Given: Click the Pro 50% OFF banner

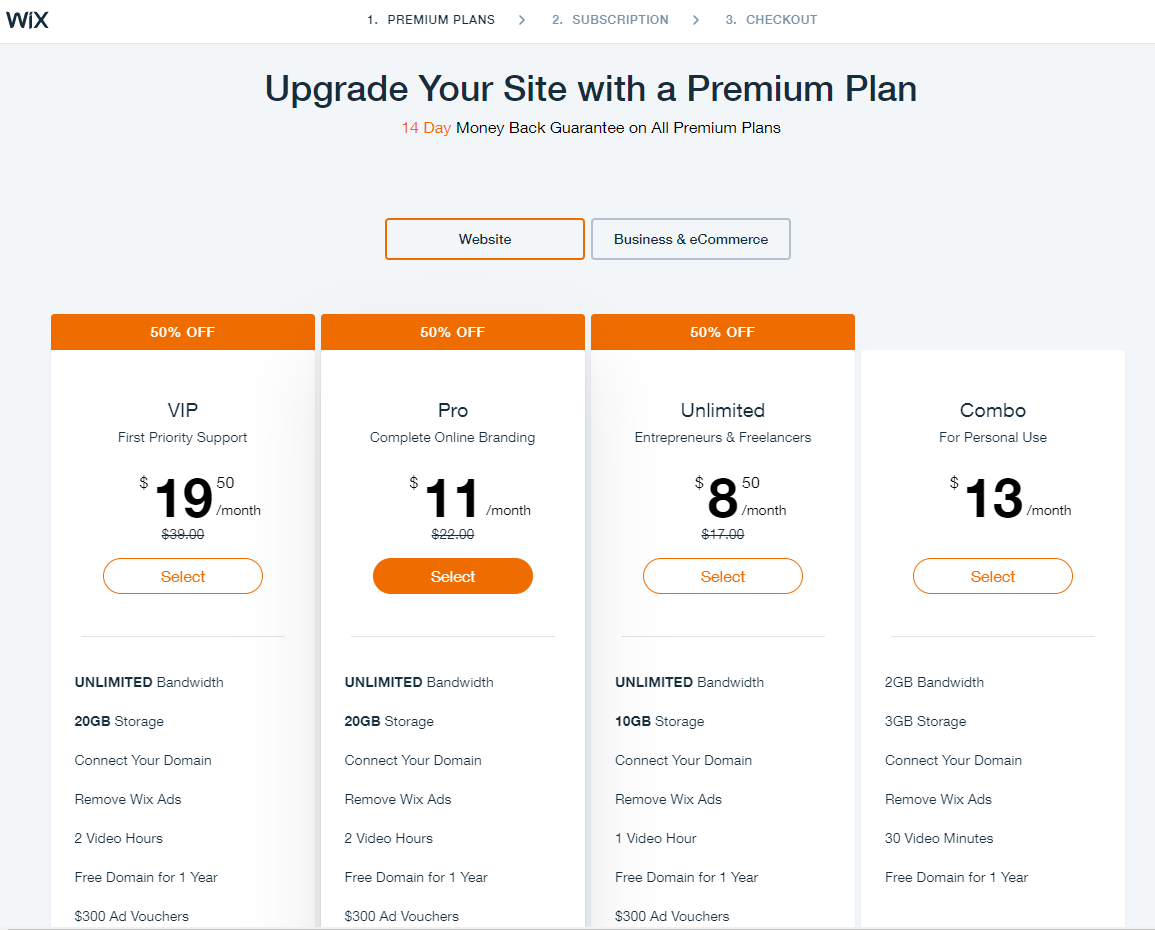Looking at the screenshot, I should point(453,332).
